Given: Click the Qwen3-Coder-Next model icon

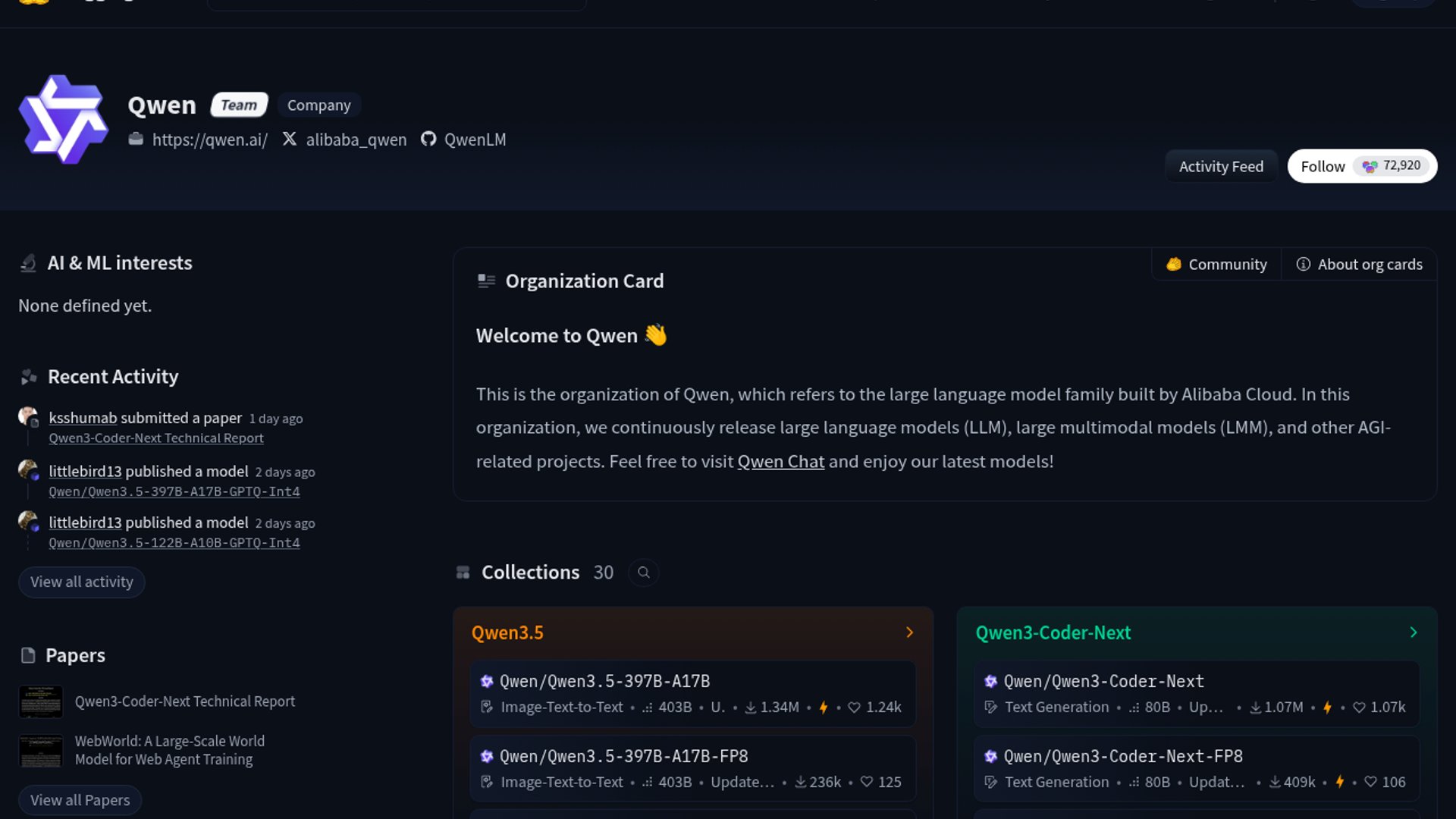Looking at the screenshot, I should pos(990,681).
